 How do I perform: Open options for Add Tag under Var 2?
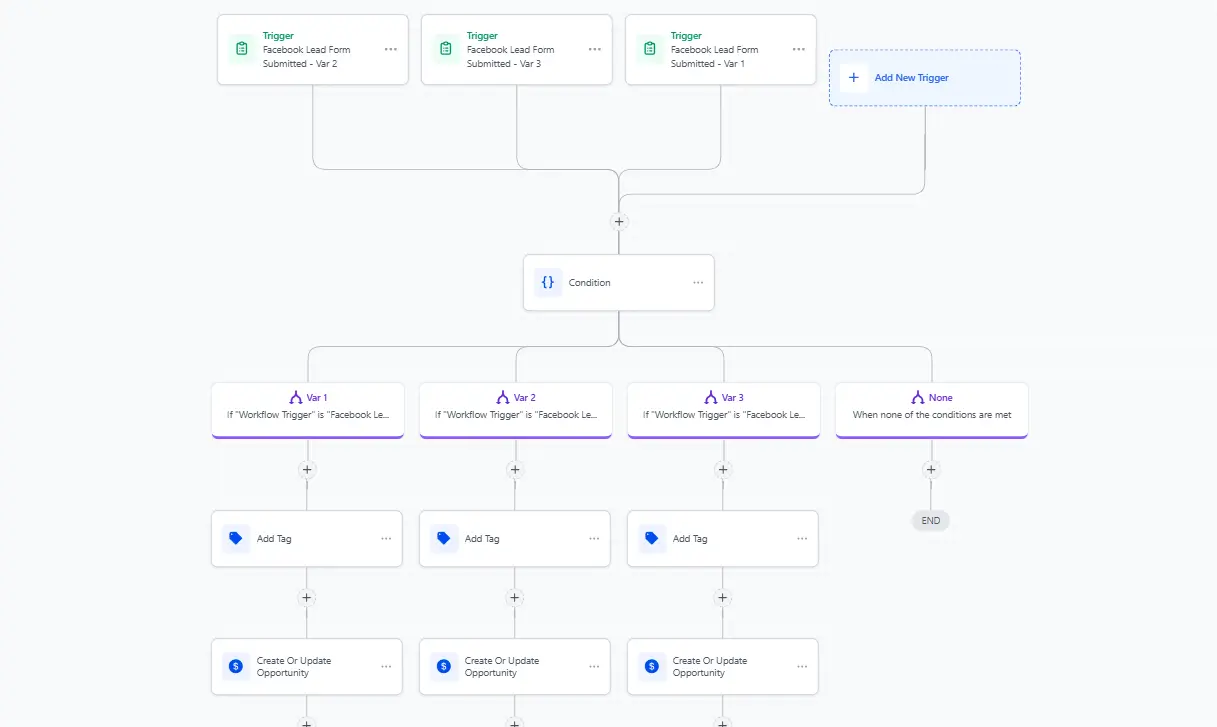pyautogui.click(x=594, y=538)
